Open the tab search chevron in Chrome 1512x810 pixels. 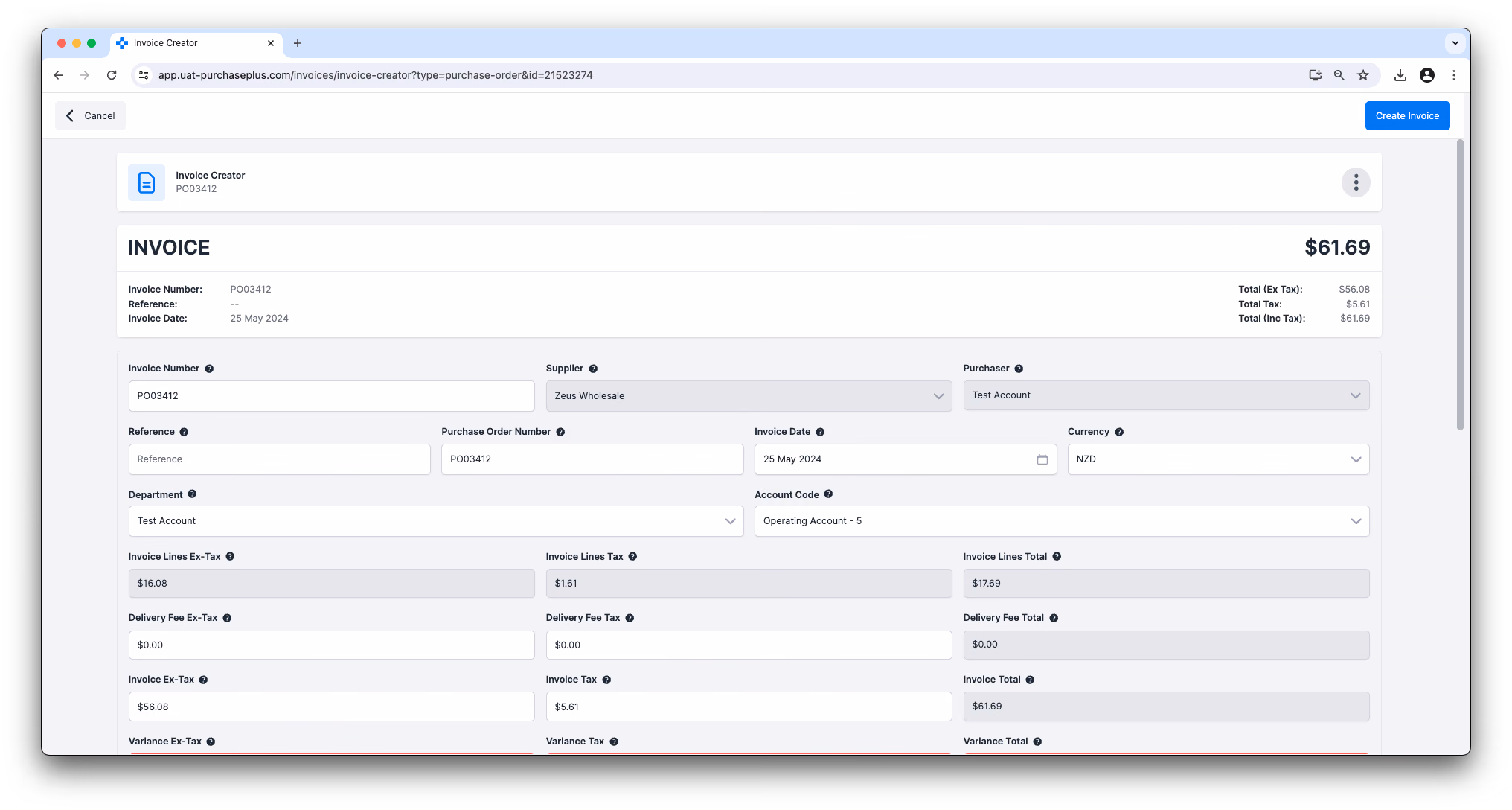point(1455,43)
